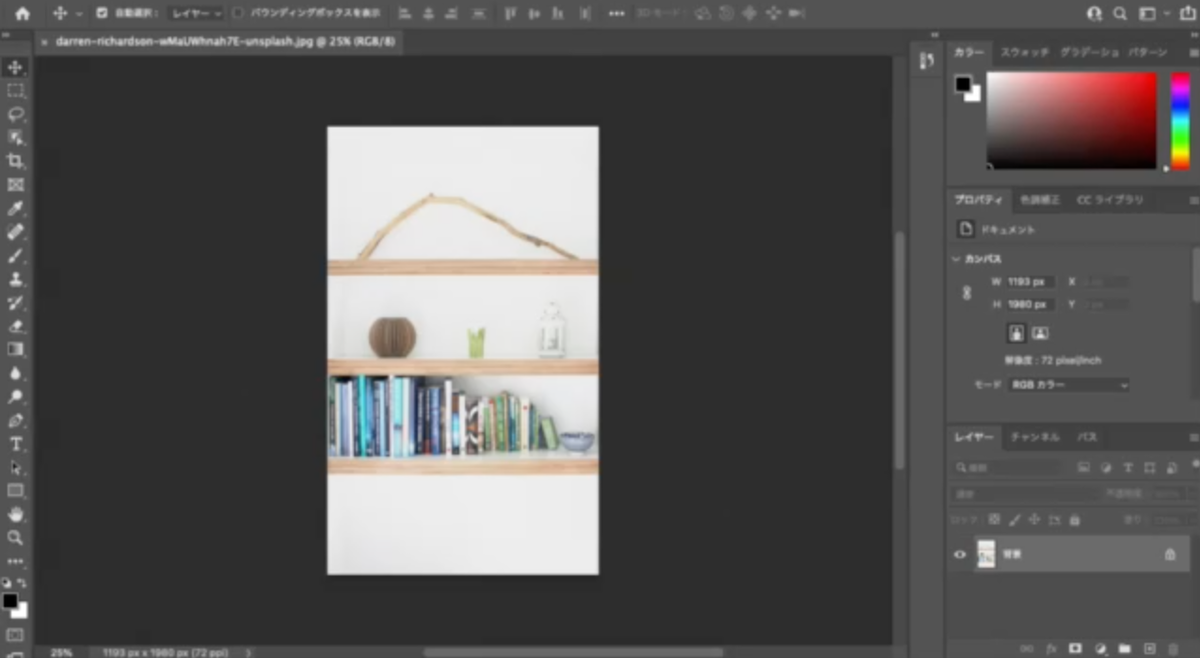Viewport: 1200px width, 658px height.
Task: Expand the status bar arrow
Action: pos(249,652)
